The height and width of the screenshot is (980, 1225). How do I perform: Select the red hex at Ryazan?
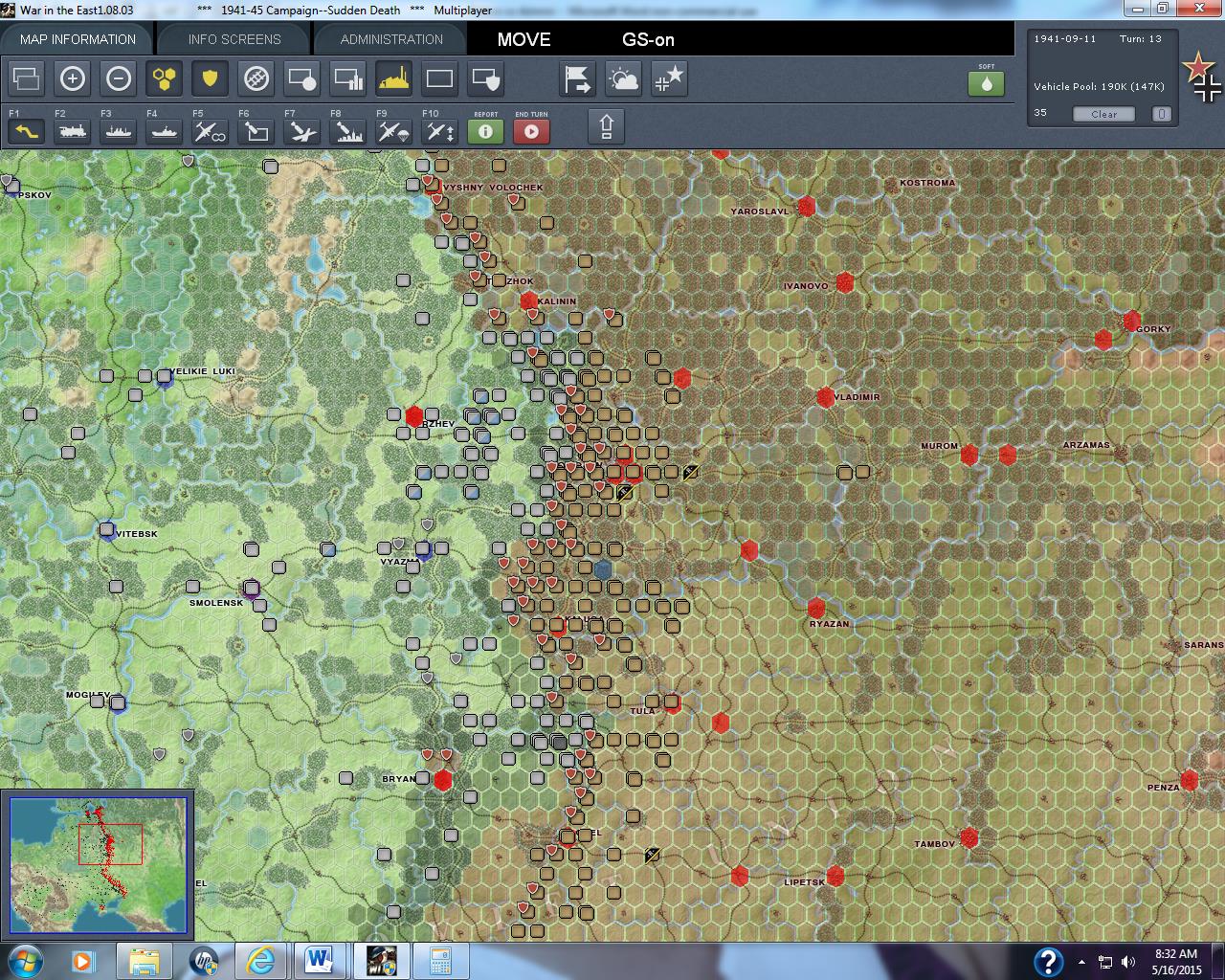click(x=816, y=608)
